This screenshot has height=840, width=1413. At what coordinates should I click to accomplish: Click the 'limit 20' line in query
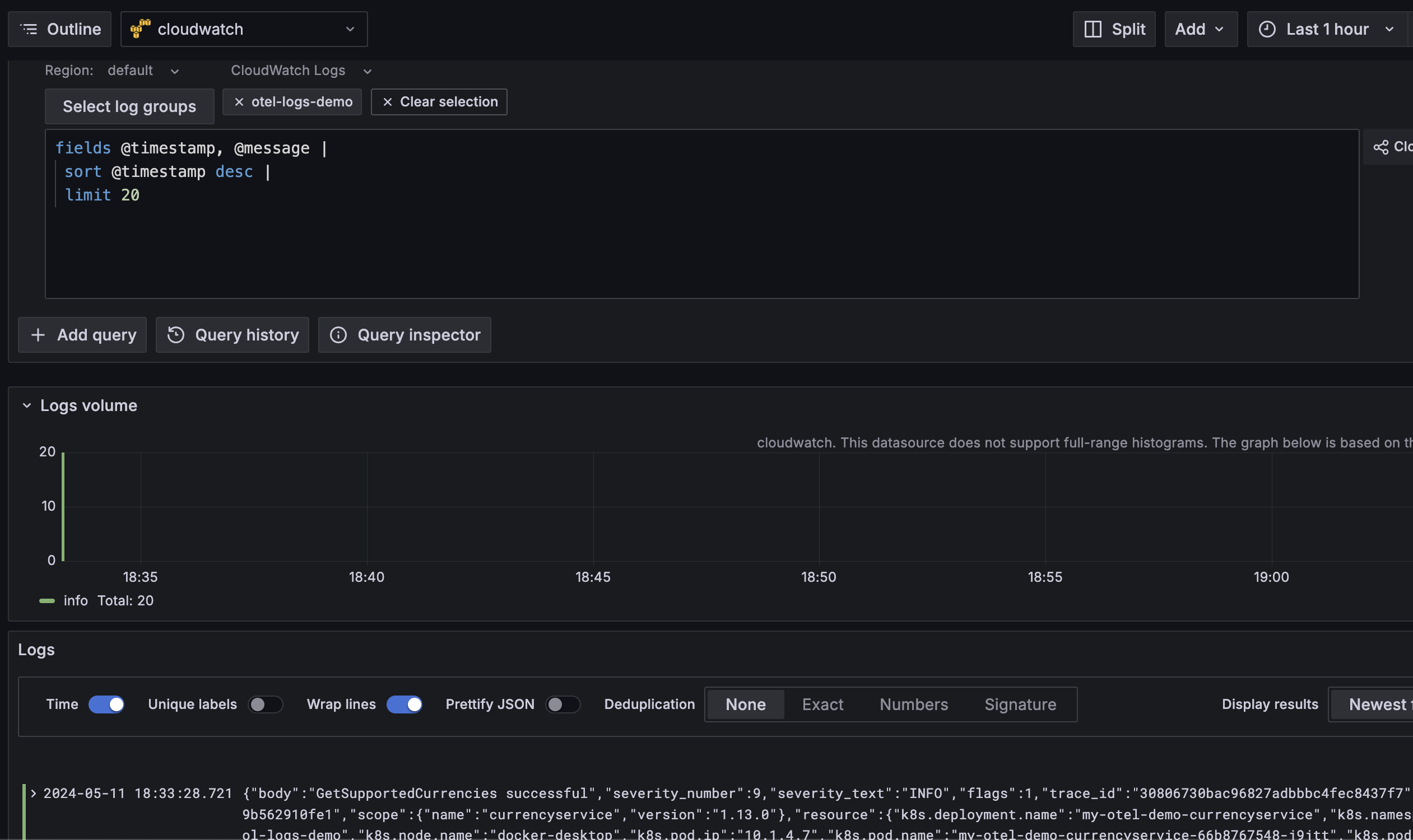click(102, 195)
